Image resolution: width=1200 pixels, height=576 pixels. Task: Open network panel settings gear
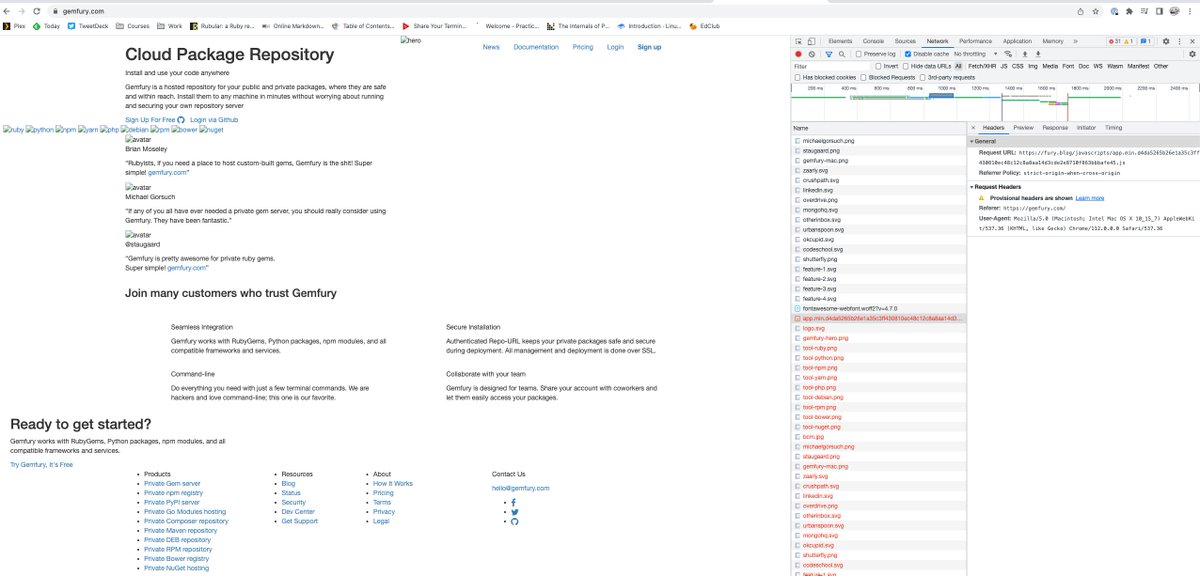click(x=1192, y=54)
